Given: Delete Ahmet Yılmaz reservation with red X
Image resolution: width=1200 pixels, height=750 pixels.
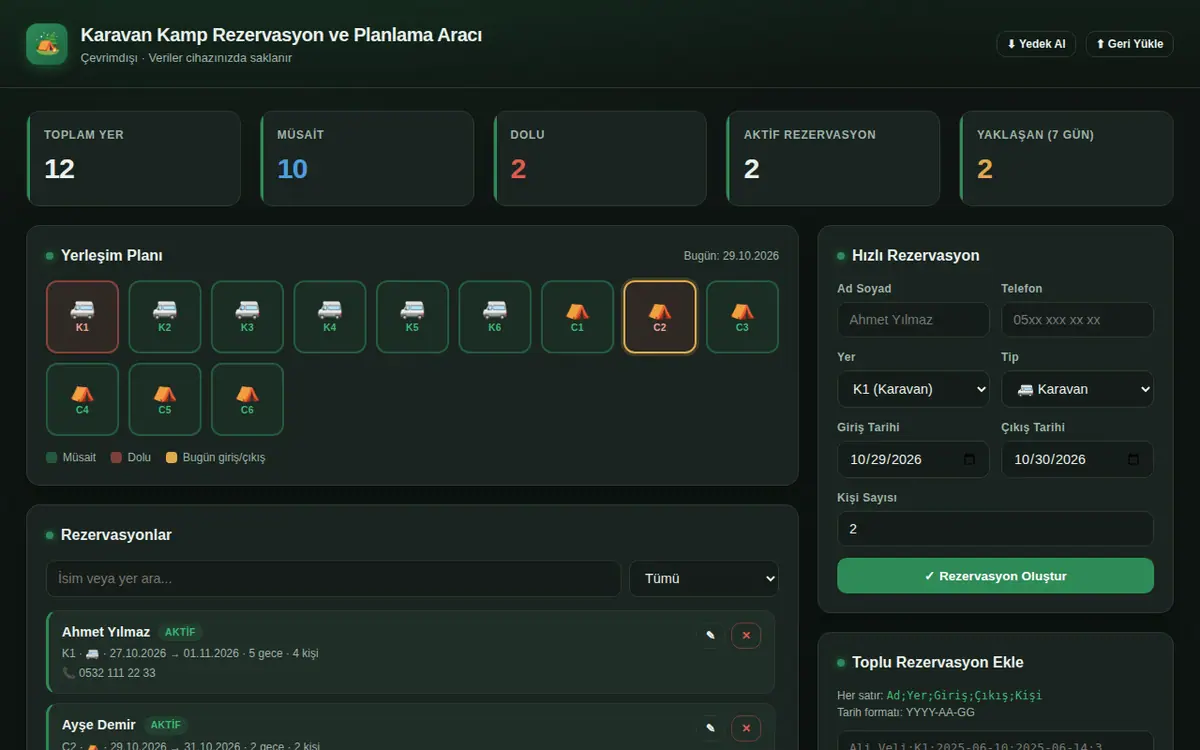Looking at the screenshot, I should pos(746,635).
